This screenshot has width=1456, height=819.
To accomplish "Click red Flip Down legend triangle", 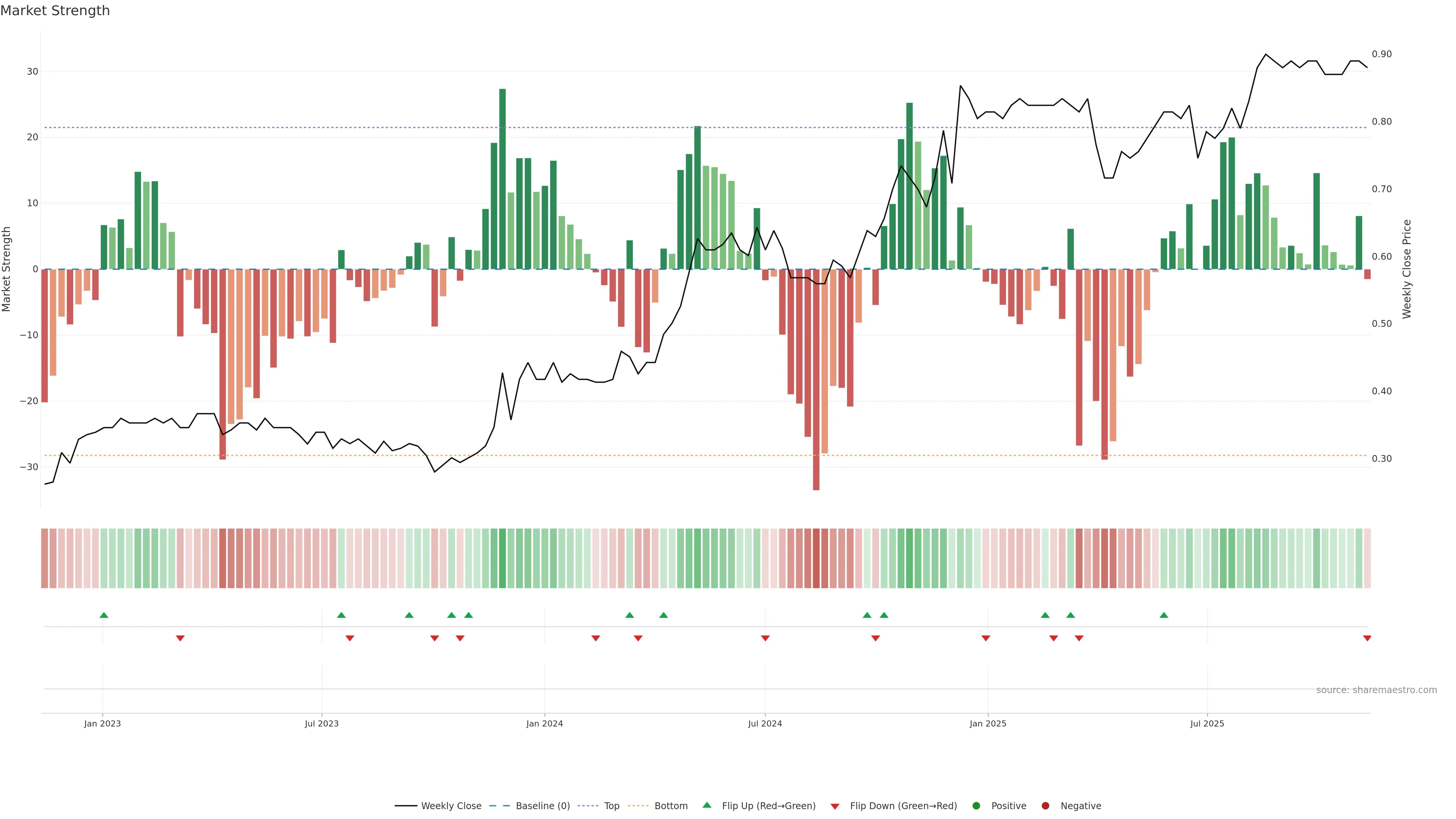I will coord(835,806).
